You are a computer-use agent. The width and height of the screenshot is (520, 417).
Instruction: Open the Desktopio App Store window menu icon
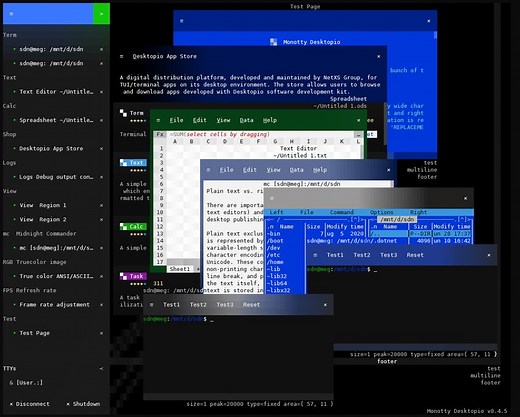pyautogui.click(x=122, y=56)
